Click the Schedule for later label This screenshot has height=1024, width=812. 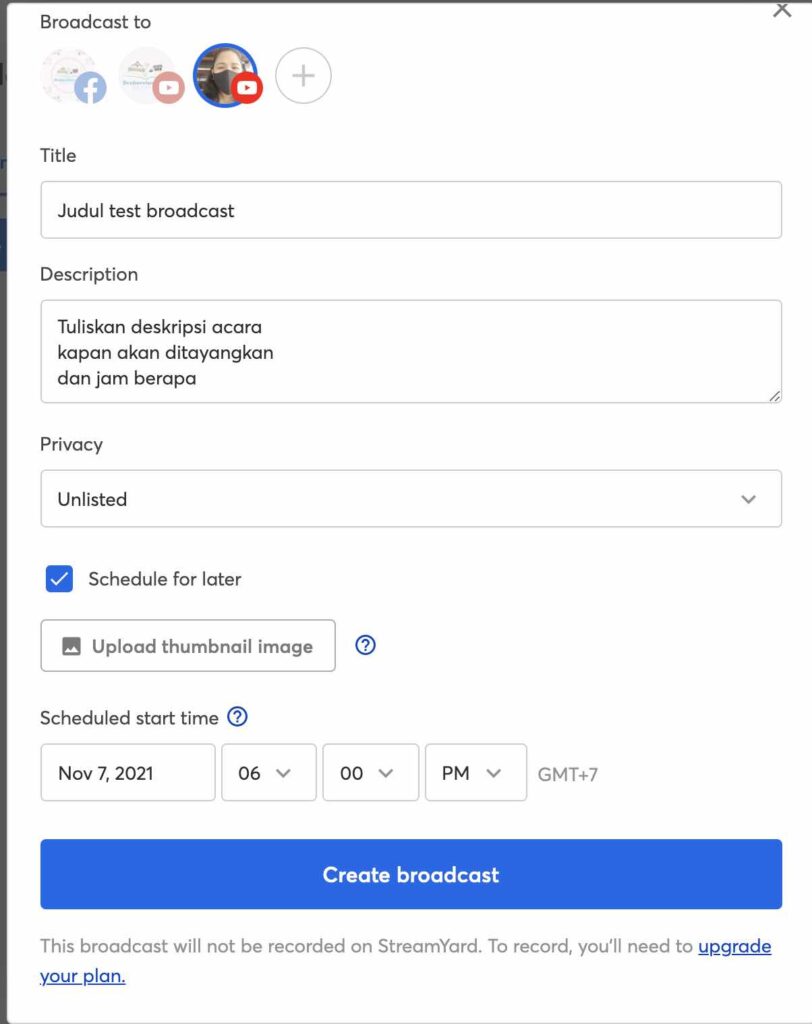pyautogui.click(x=165, y=579)
